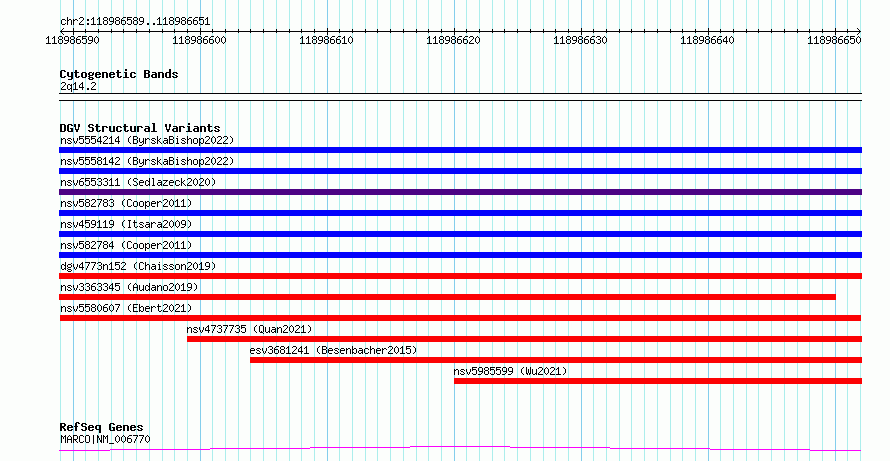Select the magenta MARCO gene track line
The height and width of the screenshot is (461, 890).
click(x=460, y=449)
